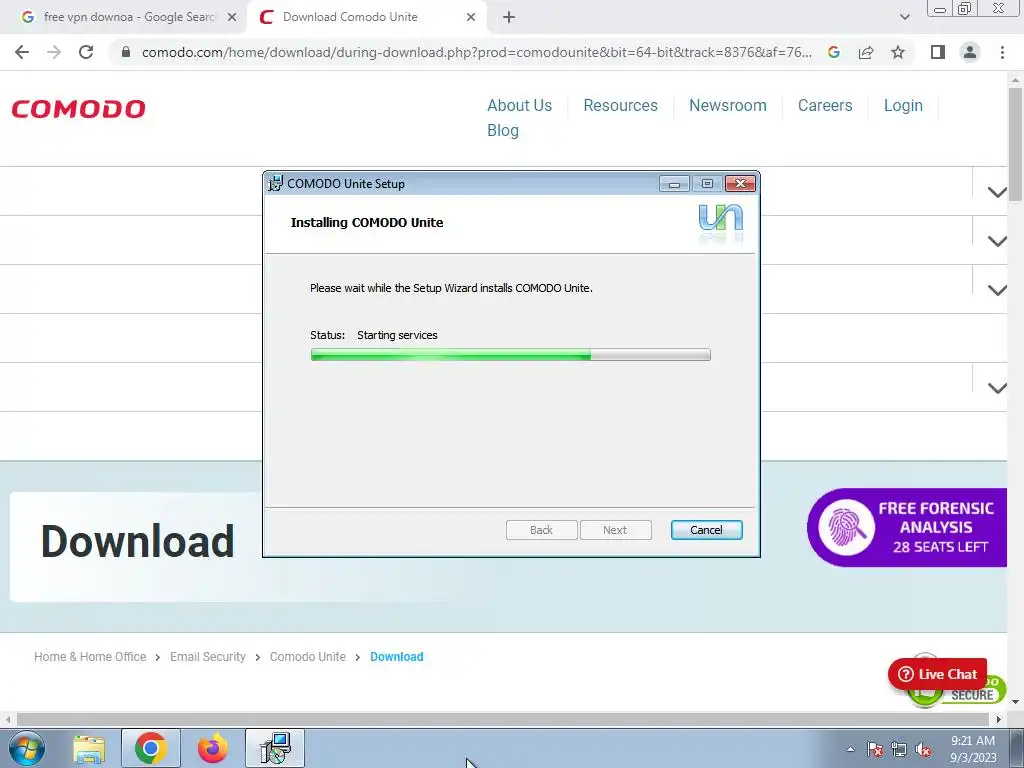
Task: Click the padlock site info icon
Action: point(126,52)
